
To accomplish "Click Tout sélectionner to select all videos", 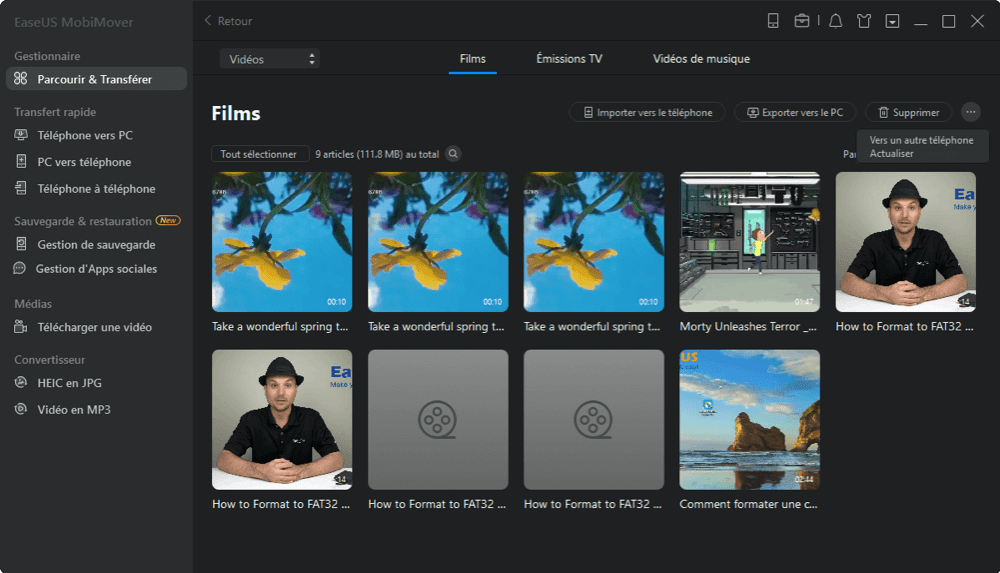I will (x=259, y=154).
